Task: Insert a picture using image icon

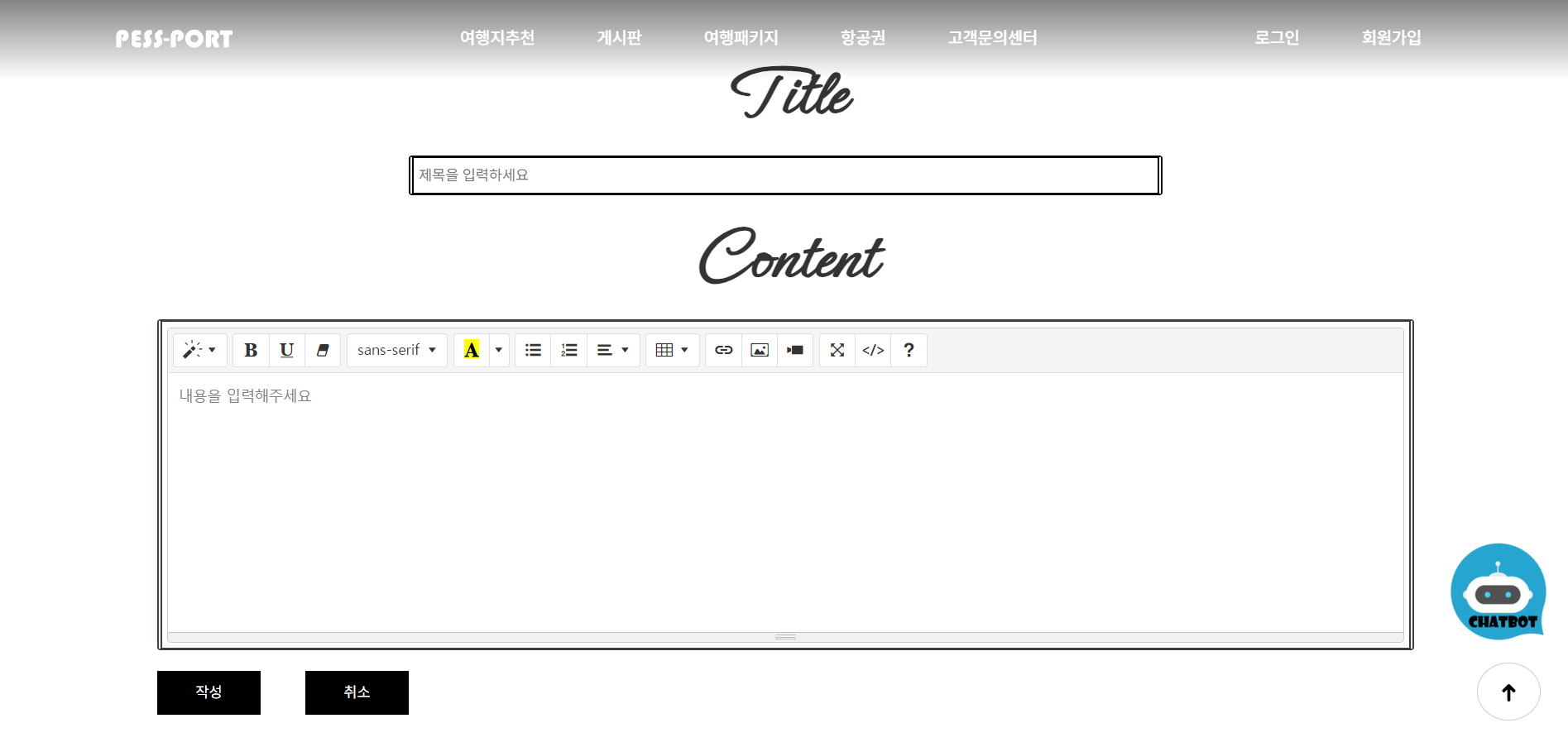Action: (x=759, y=350)
